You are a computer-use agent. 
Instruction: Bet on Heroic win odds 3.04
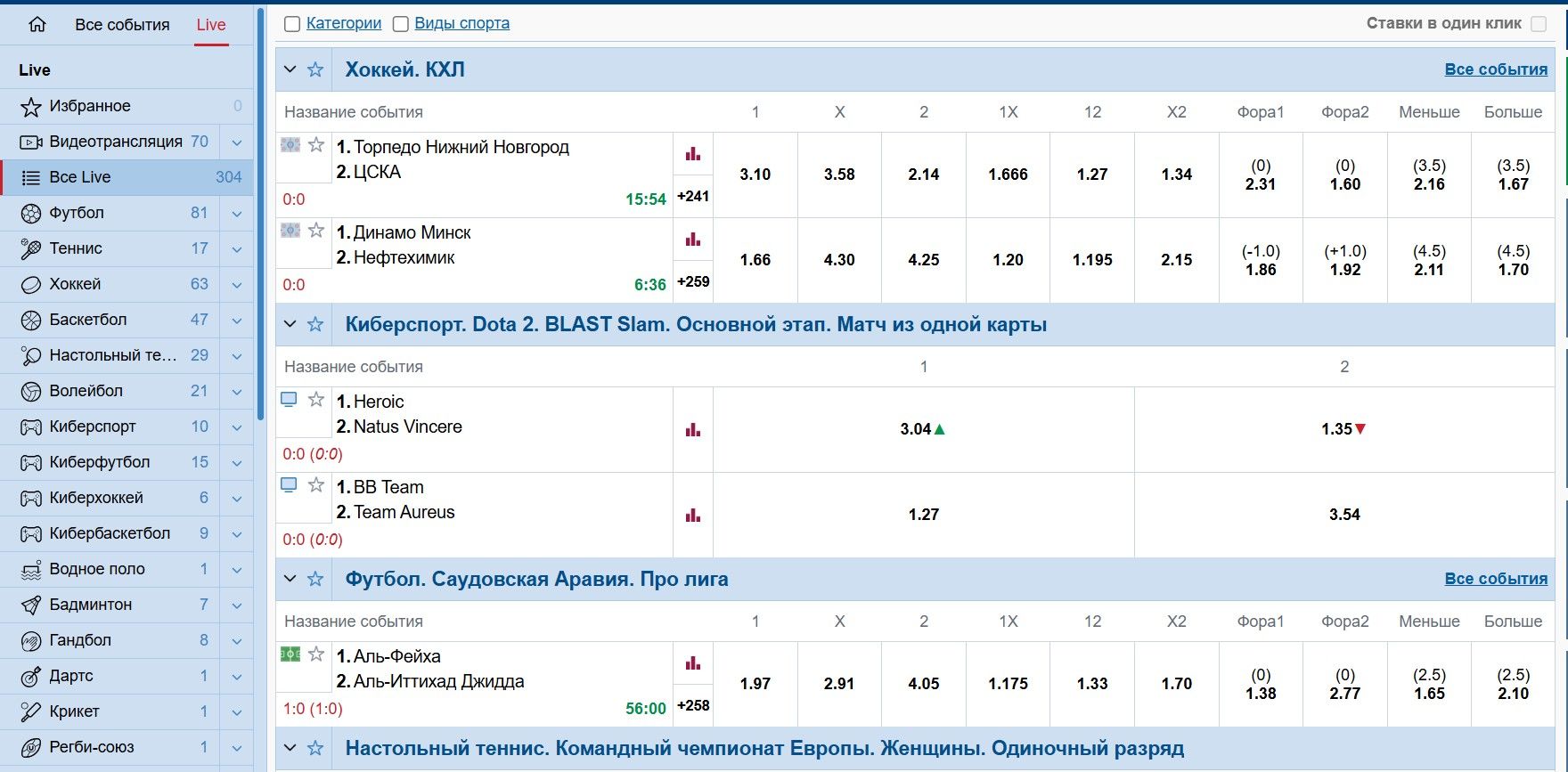point(923,429)
